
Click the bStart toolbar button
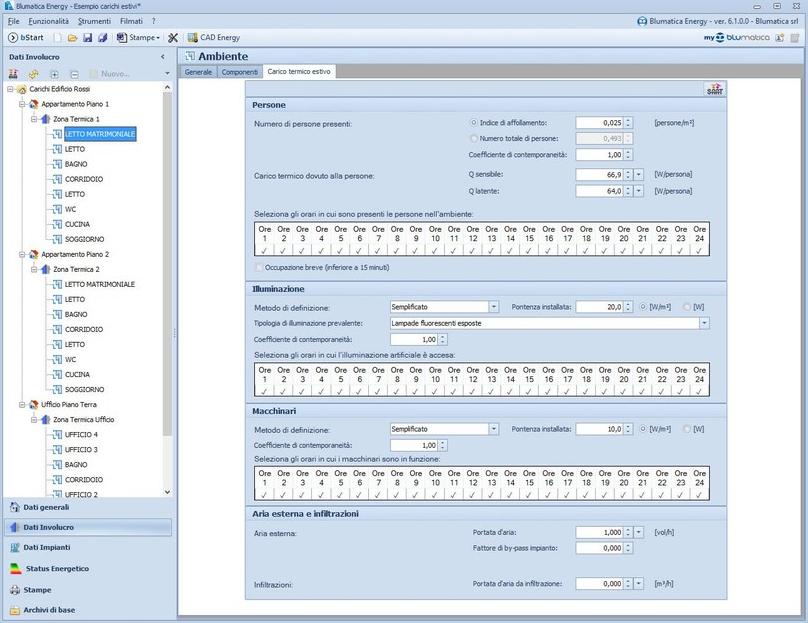[27, 38]
